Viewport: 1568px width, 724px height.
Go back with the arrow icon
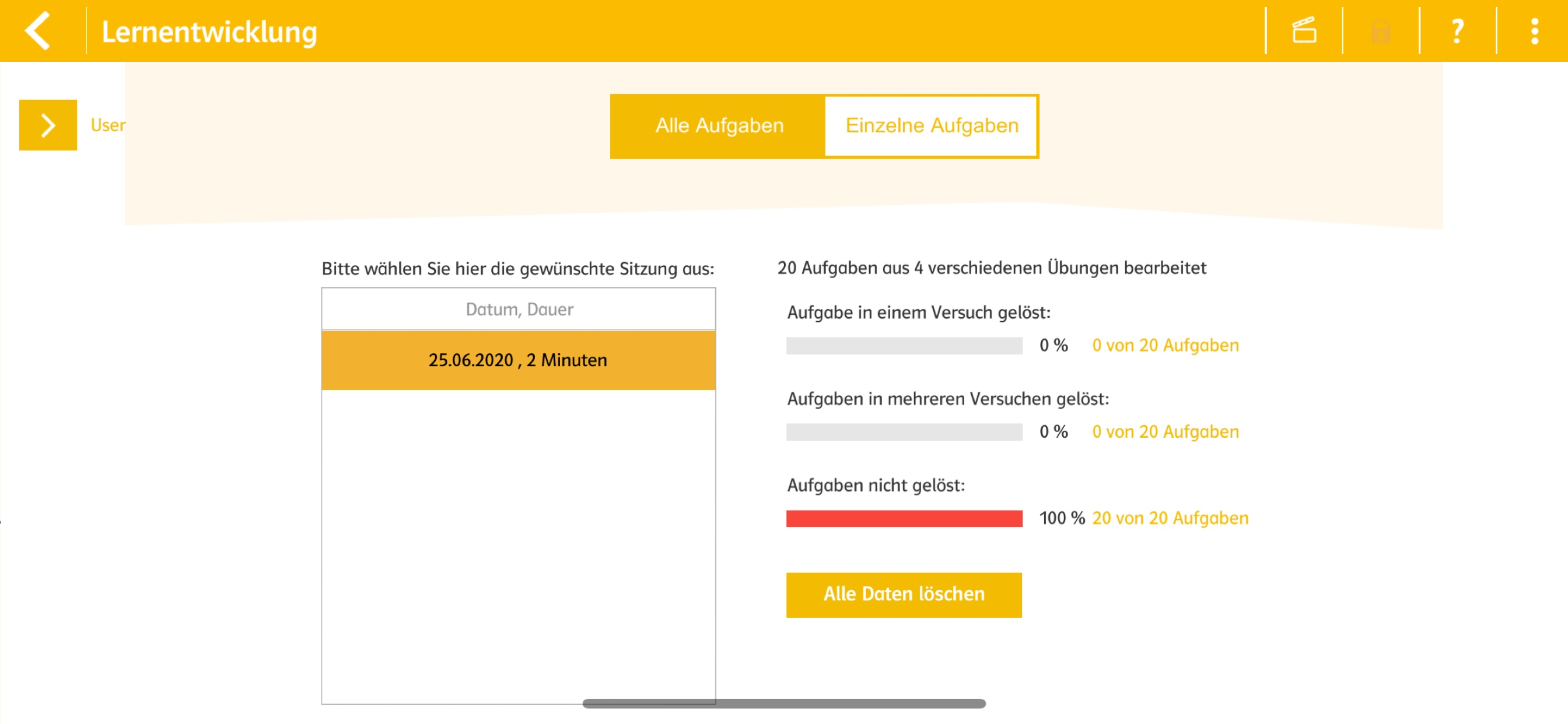click(x=38, y=31)
